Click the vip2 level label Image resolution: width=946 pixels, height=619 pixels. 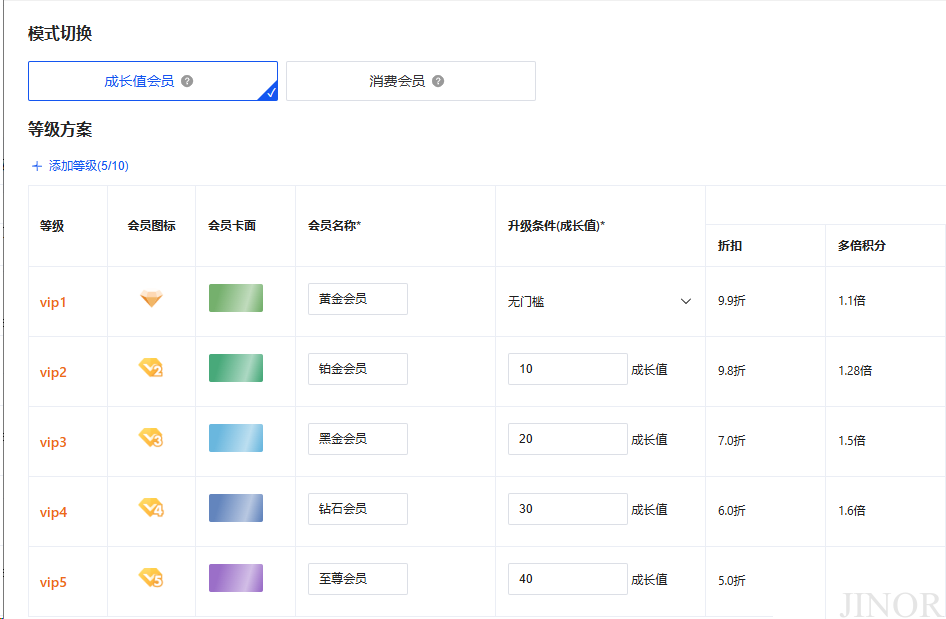point(53,372)
